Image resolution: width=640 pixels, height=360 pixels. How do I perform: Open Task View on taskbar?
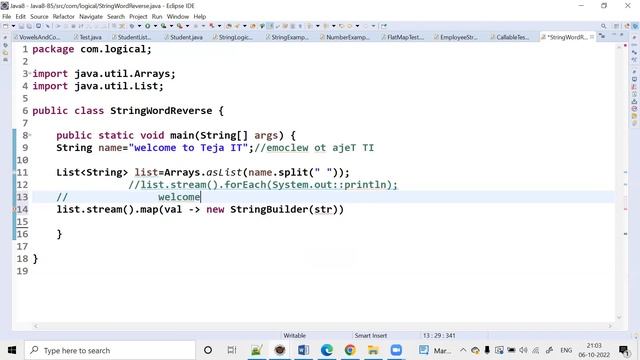click(x=232, y=350)
